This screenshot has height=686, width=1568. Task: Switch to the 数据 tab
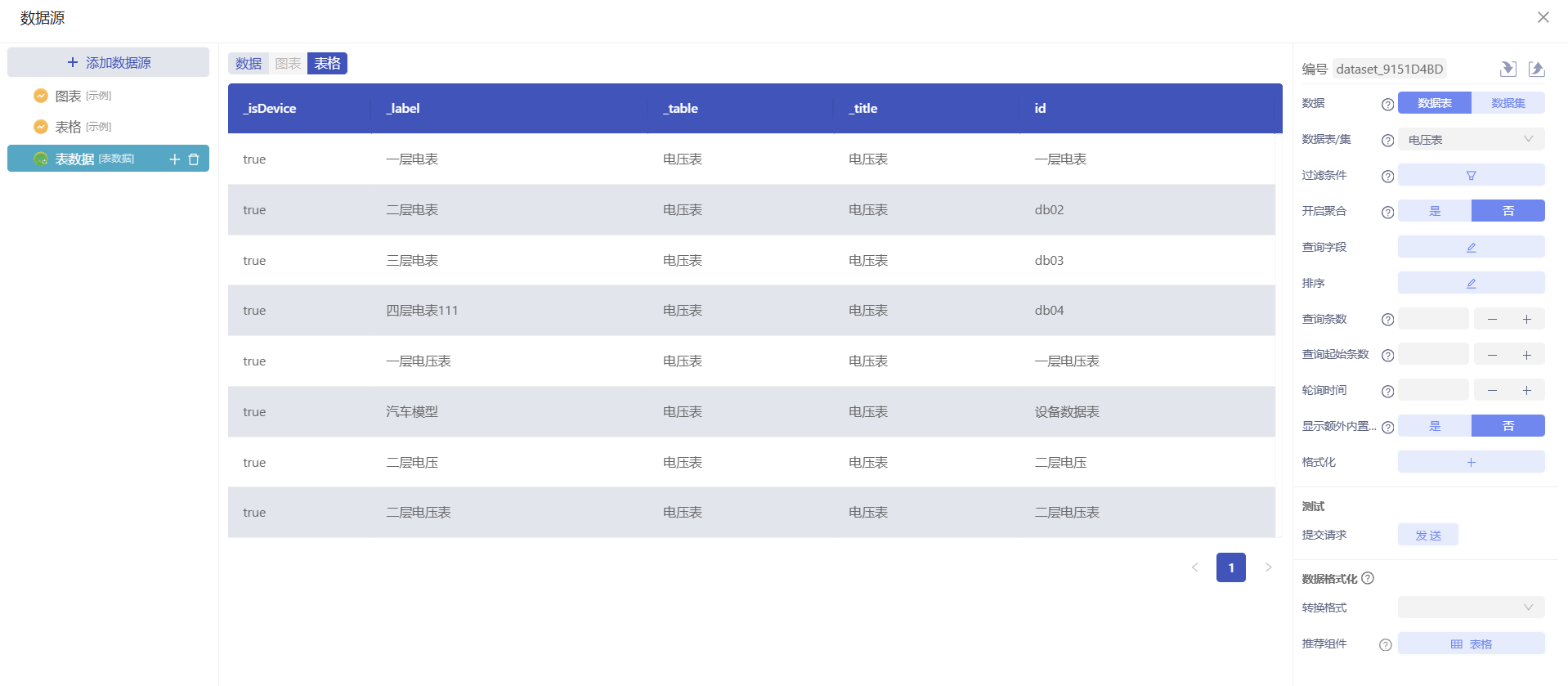pyautogui.click(x=249, y=64)
